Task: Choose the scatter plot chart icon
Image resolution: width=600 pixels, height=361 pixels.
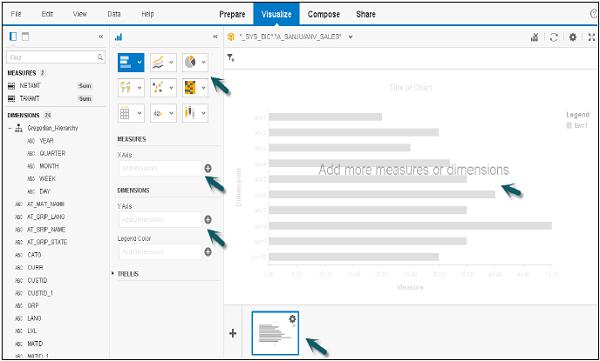Action: coord(158,88)
